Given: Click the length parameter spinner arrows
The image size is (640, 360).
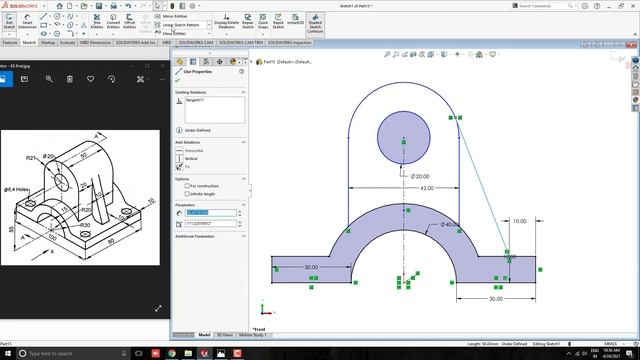Looking at the screenshot, I should [x=240, y=213].
